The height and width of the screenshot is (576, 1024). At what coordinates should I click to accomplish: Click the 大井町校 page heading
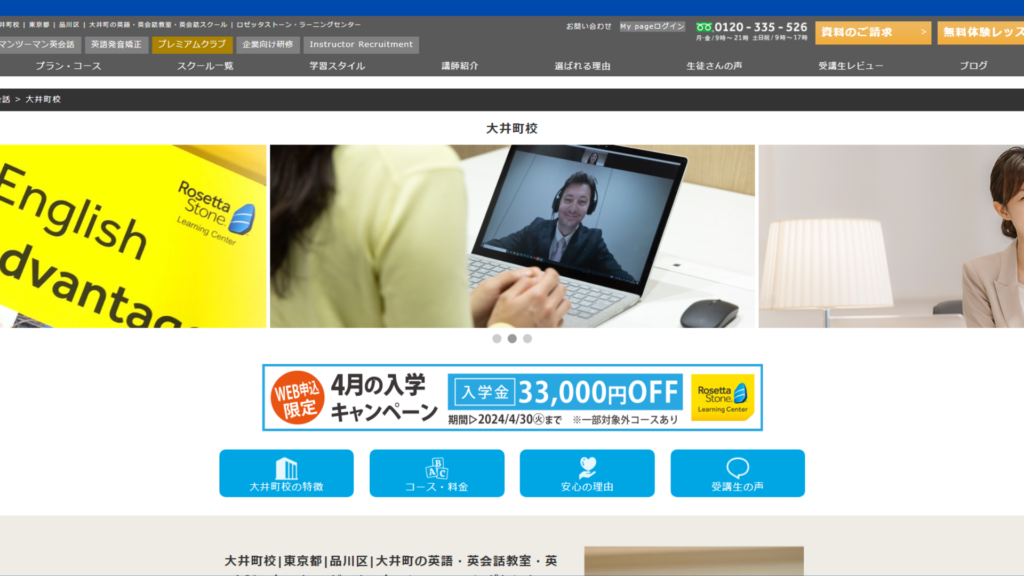click(512, 129)
